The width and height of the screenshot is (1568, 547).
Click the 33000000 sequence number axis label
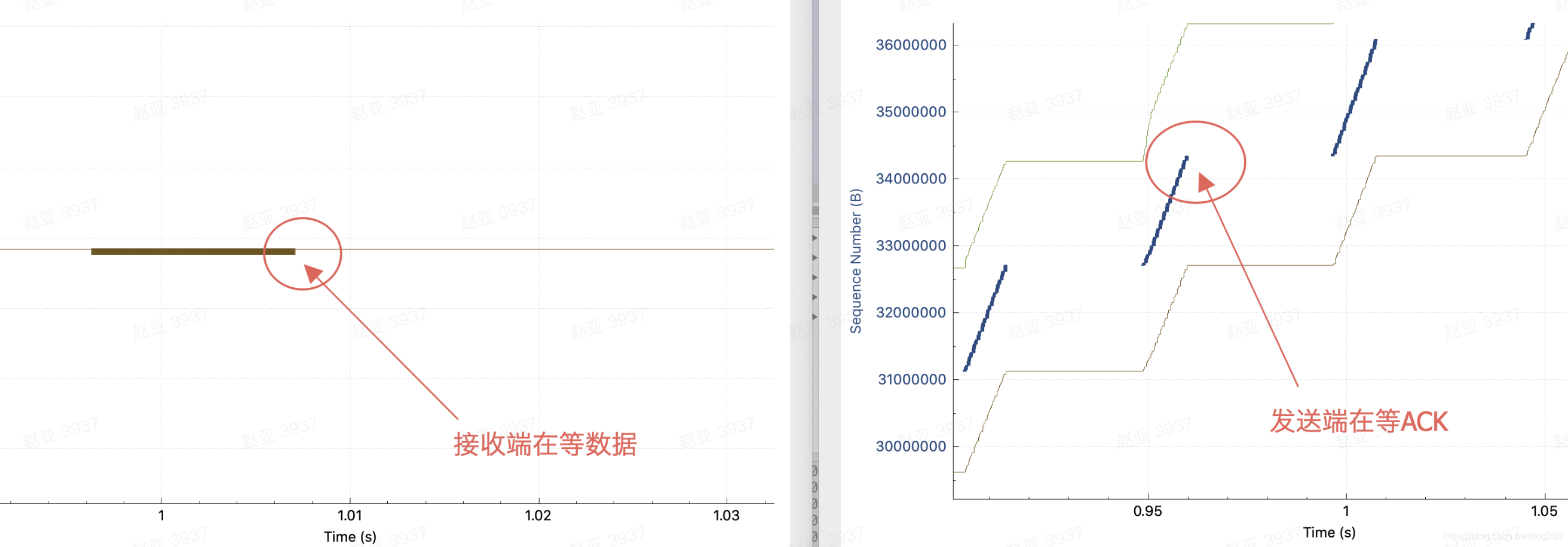click(911, 246)
